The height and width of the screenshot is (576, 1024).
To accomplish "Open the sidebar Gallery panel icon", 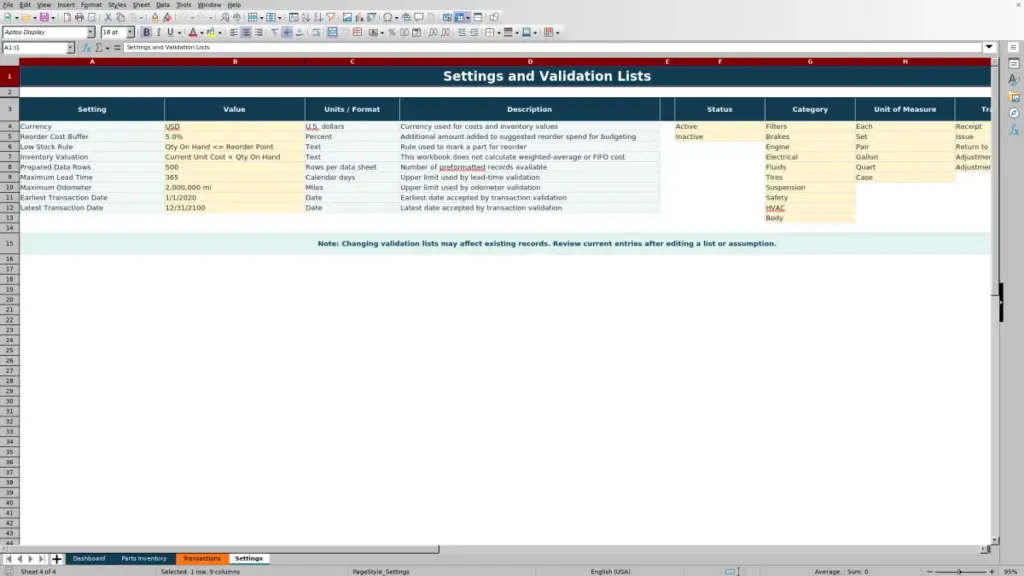I will (1014, 97).
